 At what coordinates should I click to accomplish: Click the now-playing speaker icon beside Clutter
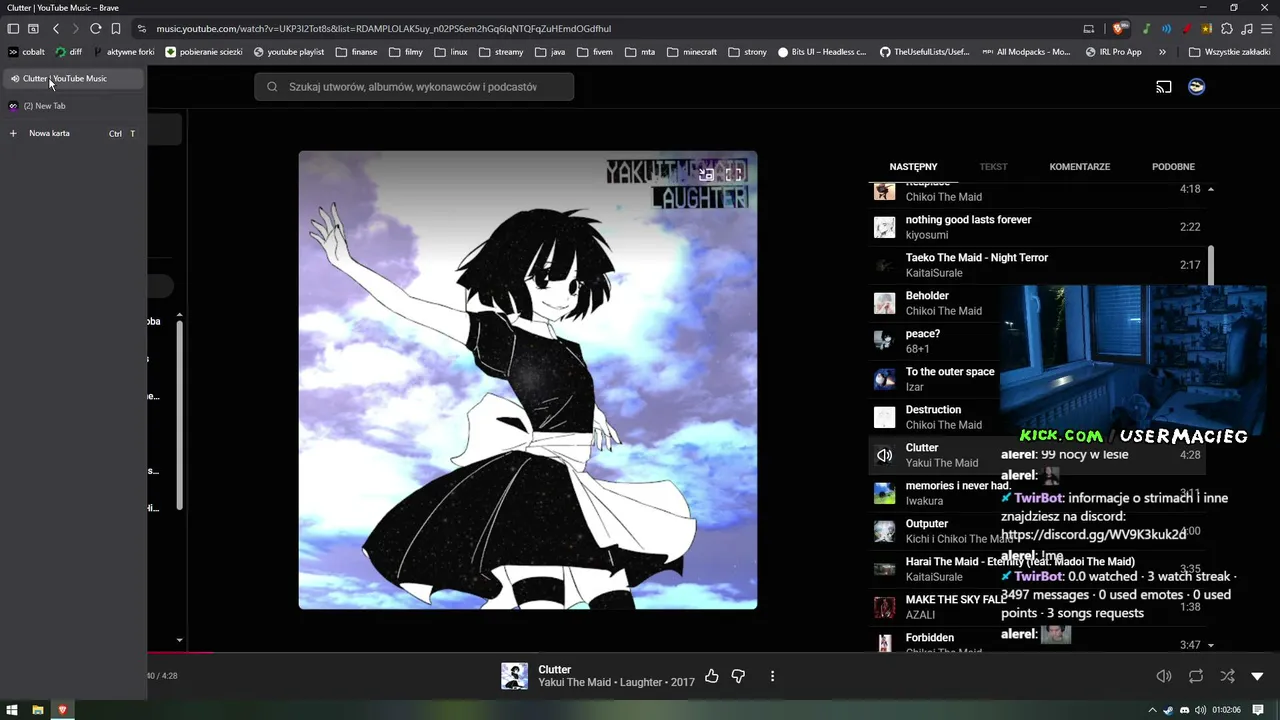tap(884, 455)
